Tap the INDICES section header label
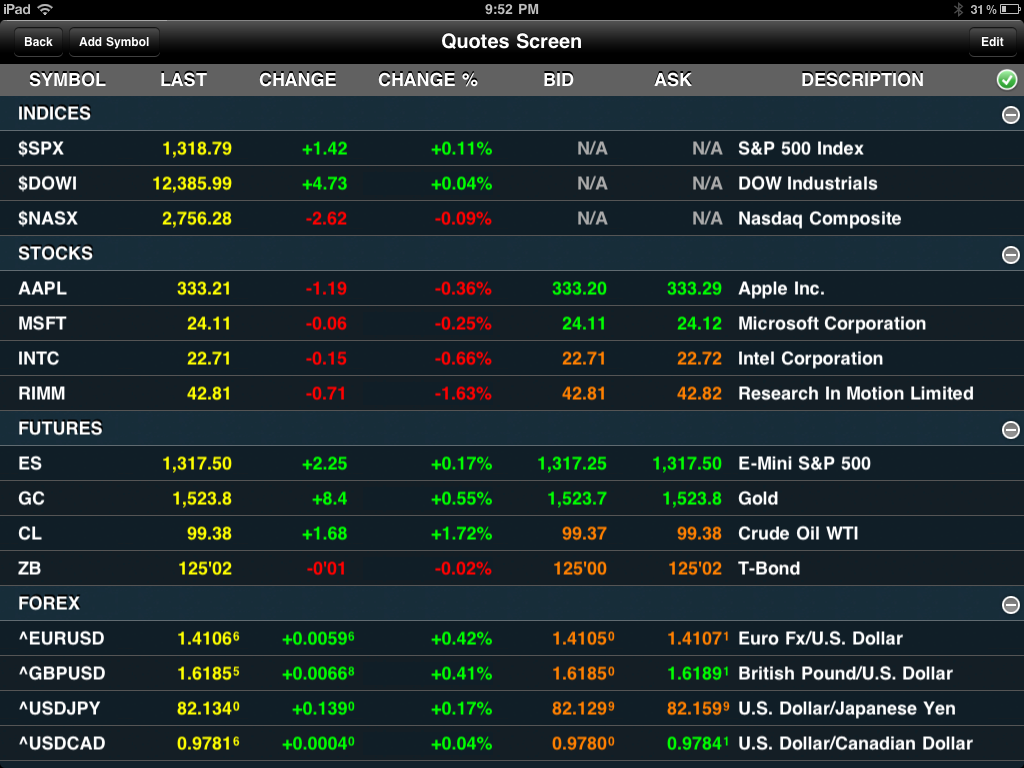Image resolution: width=1024 pixels, height=768 pixels. tap(54, 113)
